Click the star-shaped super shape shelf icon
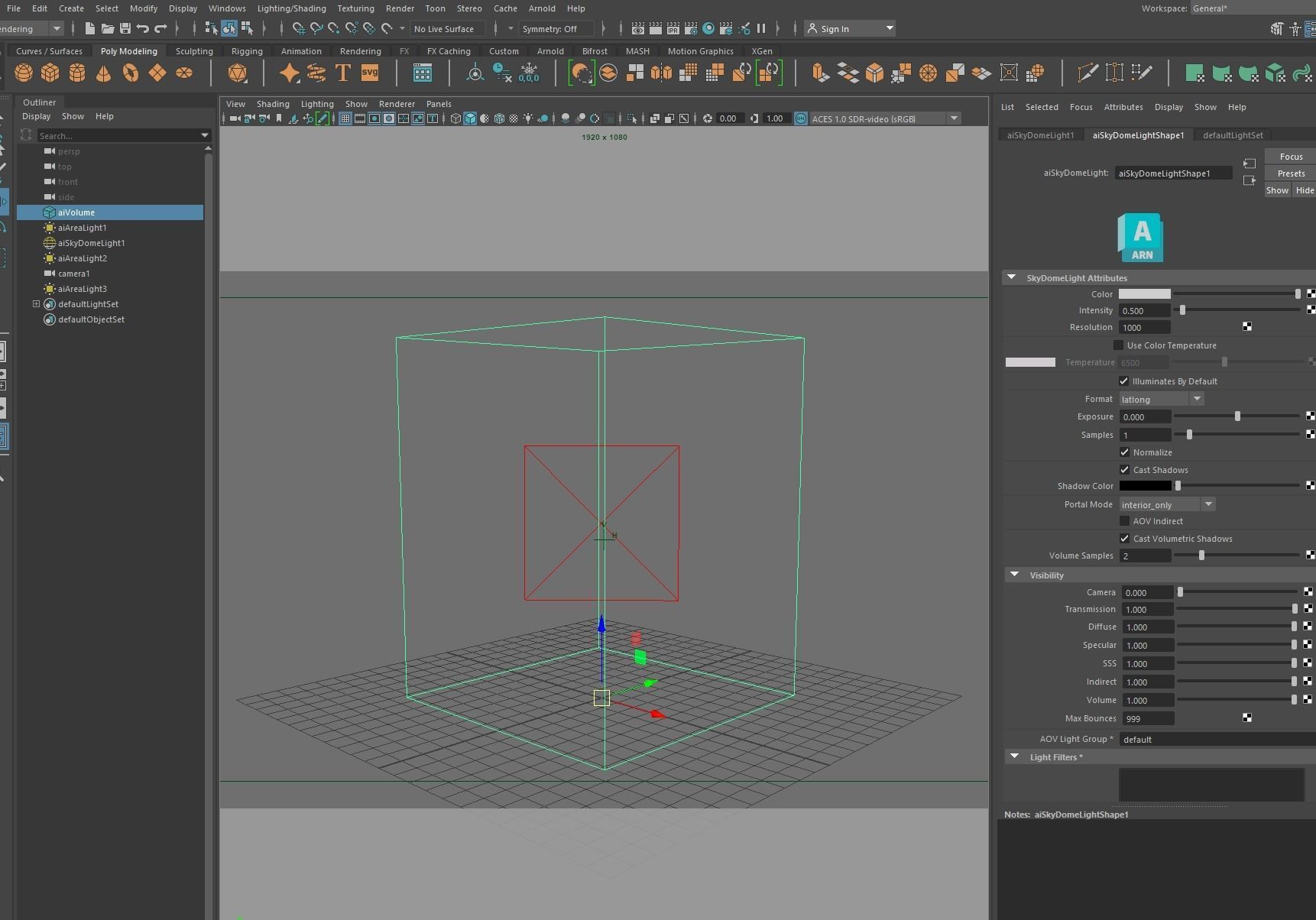The height and width of the screenshot is (920, 1316). [x=290, y=73]
